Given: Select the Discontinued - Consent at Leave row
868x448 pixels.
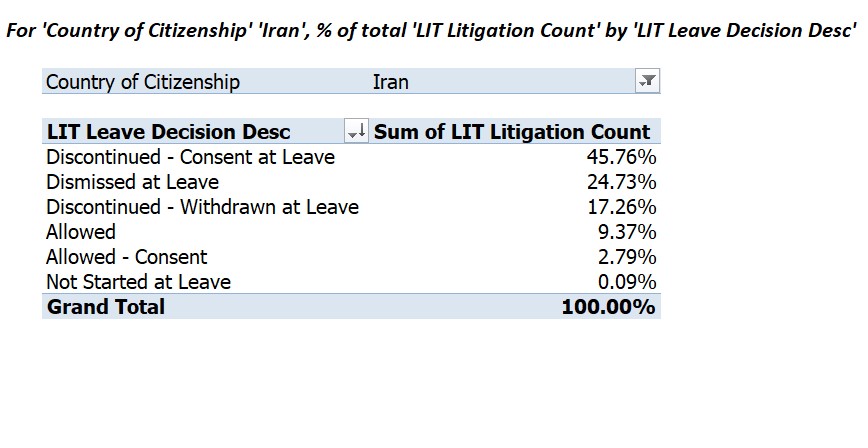Looking at the screenshot, I should [351, 157].
